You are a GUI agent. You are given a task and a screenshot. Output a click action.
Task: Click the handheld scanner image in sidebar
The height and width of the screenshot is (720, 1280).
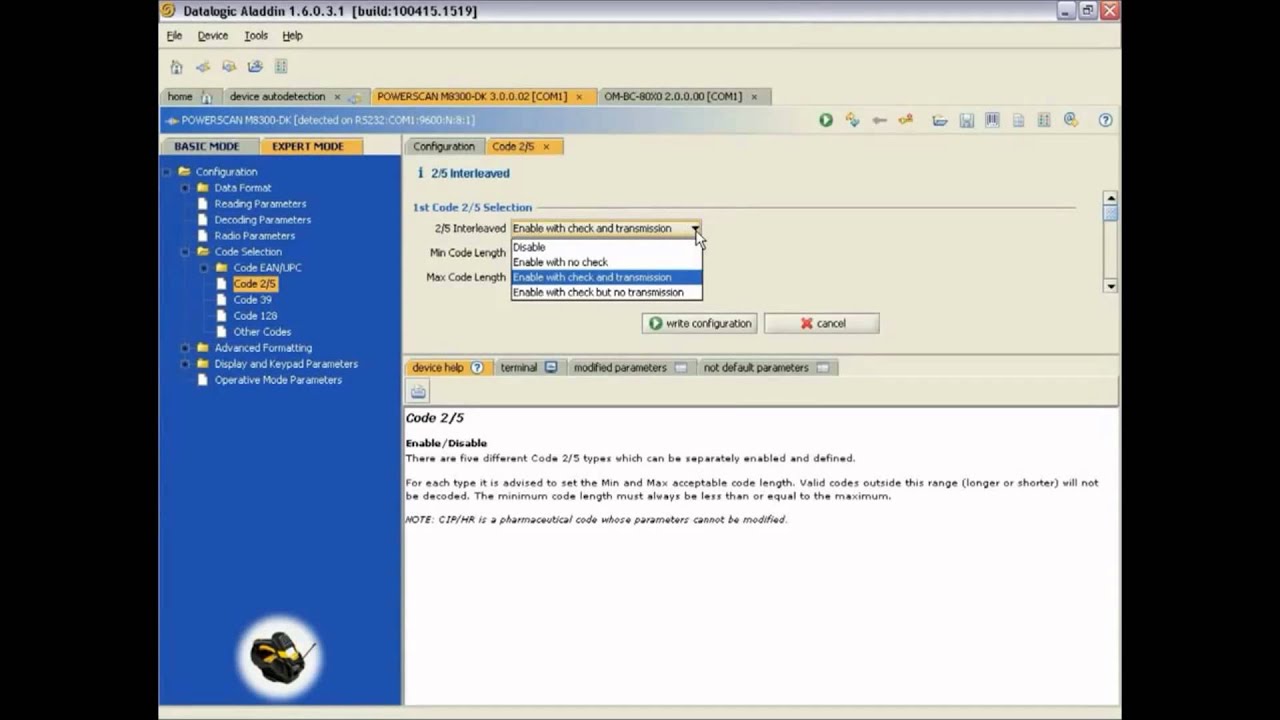tap(281, 657)
